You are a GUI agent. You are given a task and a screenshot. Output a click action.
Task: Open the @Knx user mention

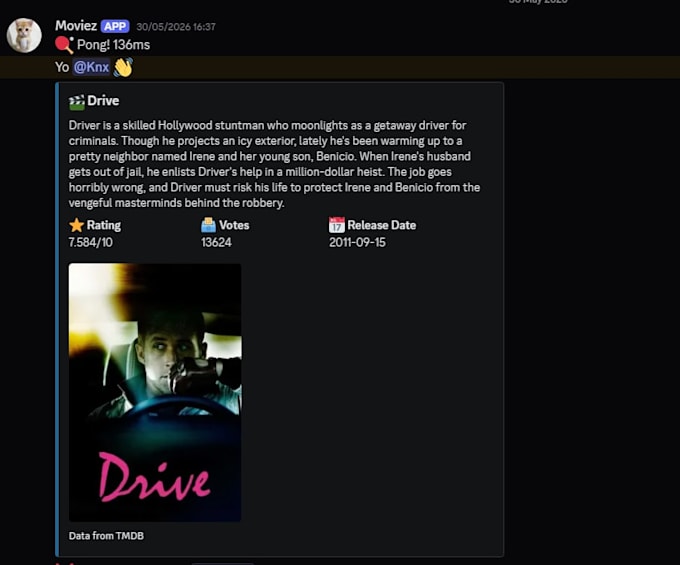[91, 67]
